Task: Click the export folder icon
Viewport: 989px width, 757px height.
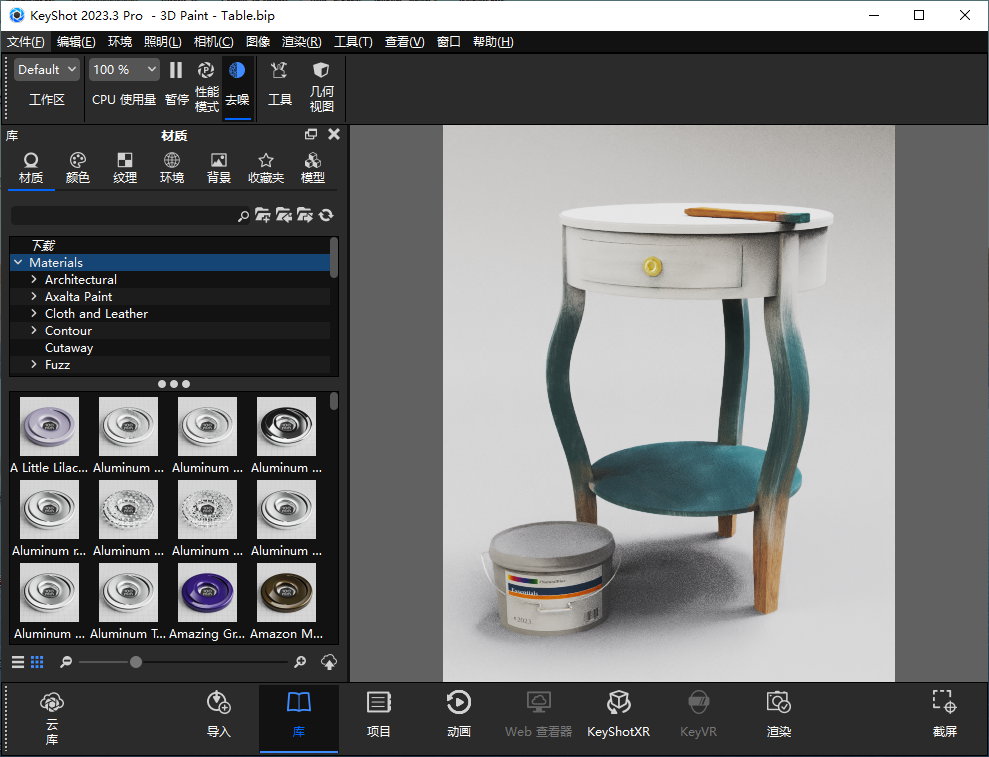Action: (305, 215)
